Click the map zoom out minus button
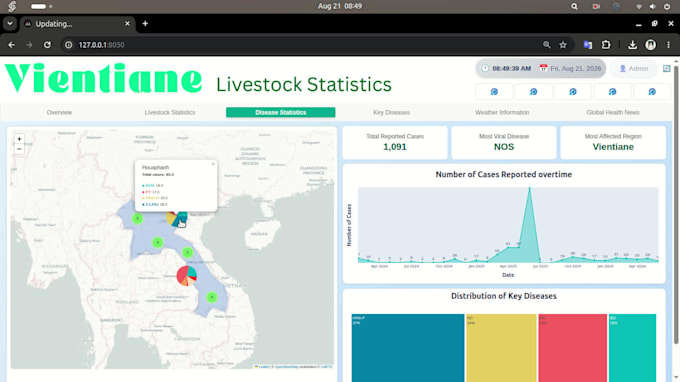This screenshot has height=382, width=680. [x=19, y=149]
